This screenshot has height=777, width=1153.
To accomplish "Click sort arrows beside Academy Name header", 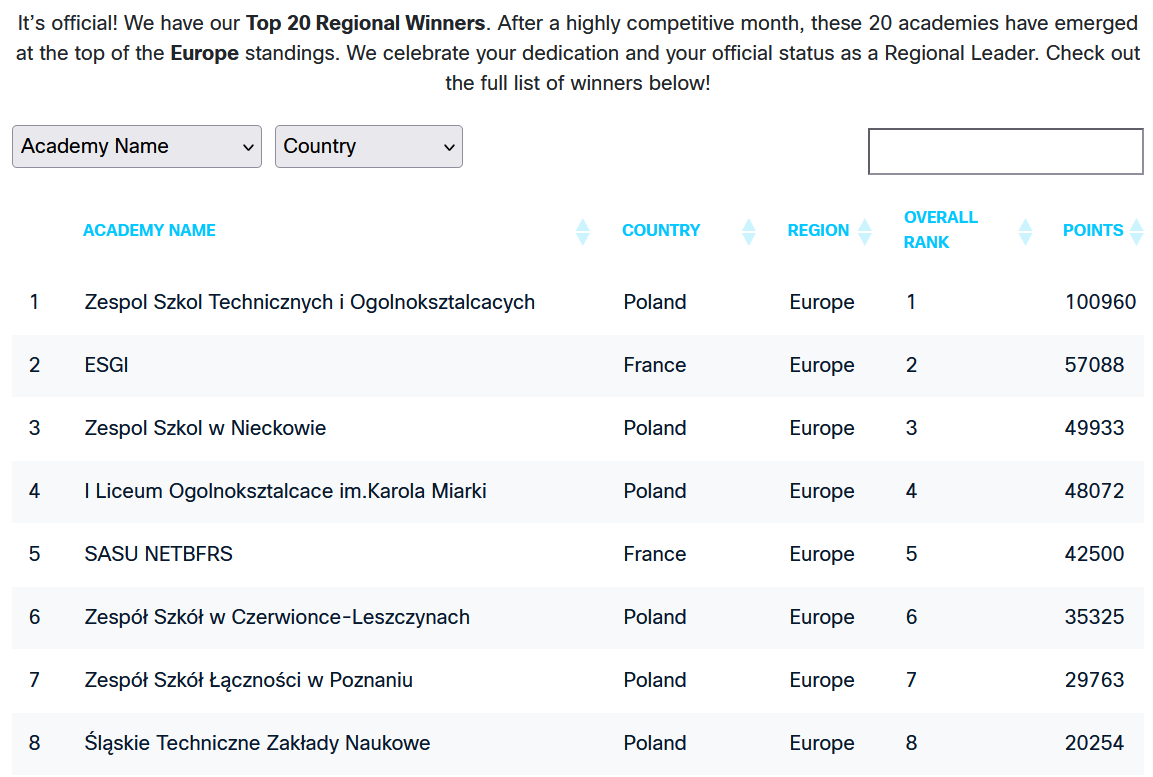I will tap(583, 232).
